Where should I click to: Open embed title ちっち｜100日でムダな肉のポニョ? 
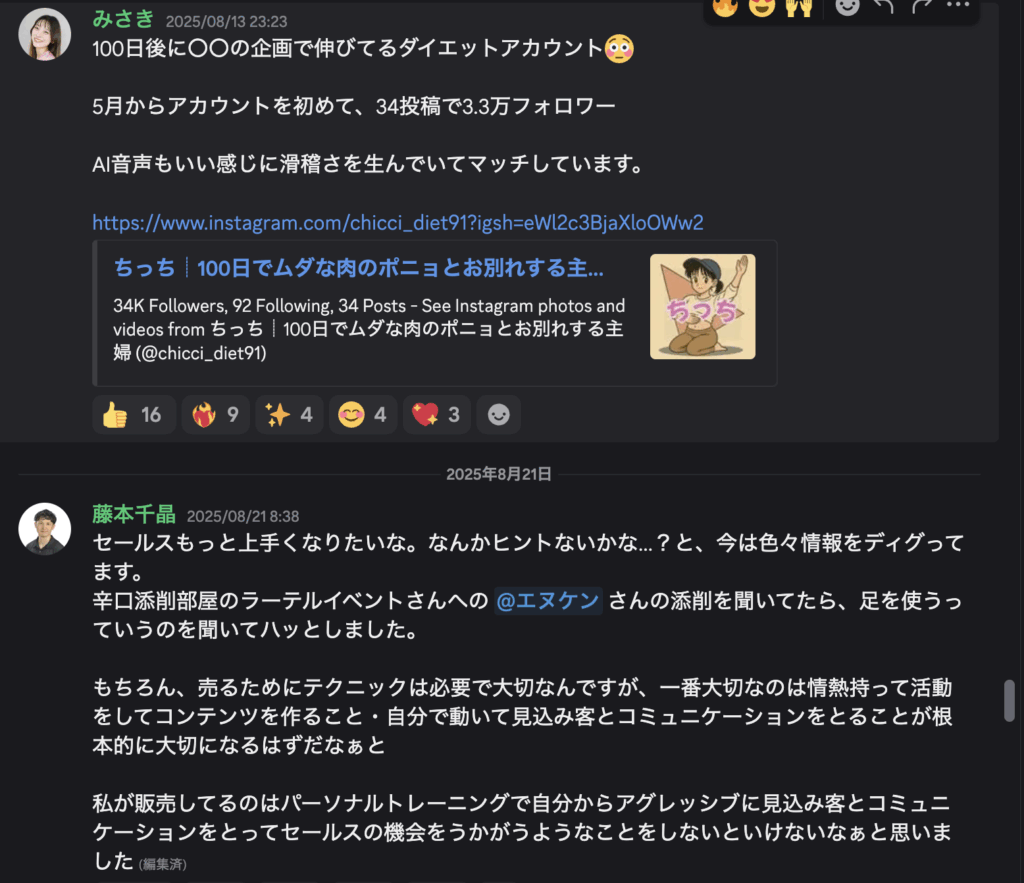tap(359, 268)
